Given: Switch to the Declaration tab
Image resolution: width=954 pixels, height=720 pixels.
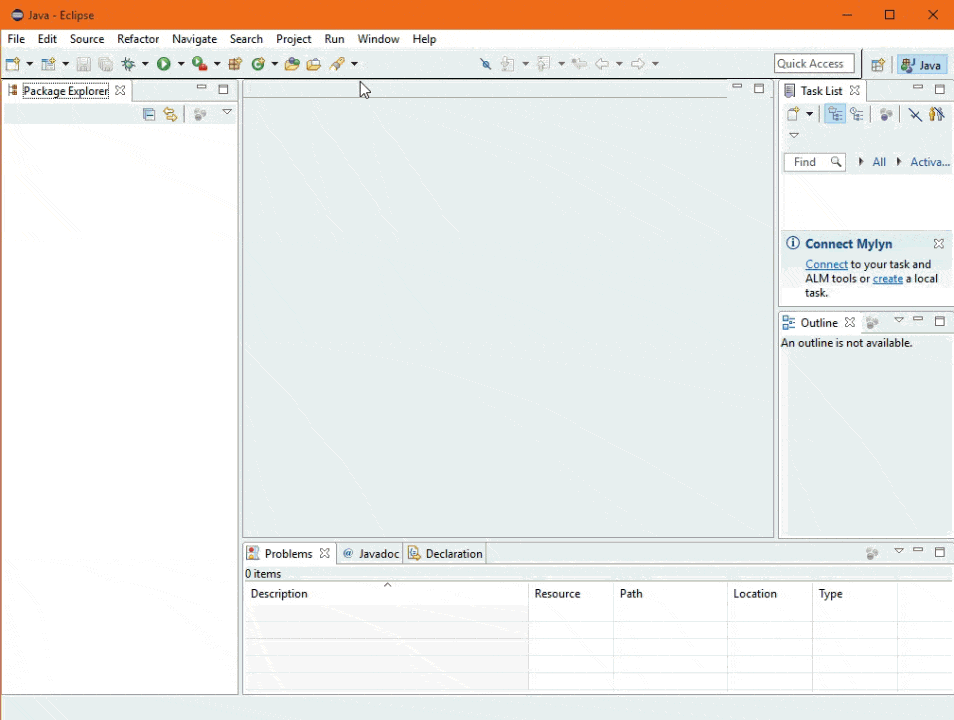Looking at the screenshot, I should point(446,553).
